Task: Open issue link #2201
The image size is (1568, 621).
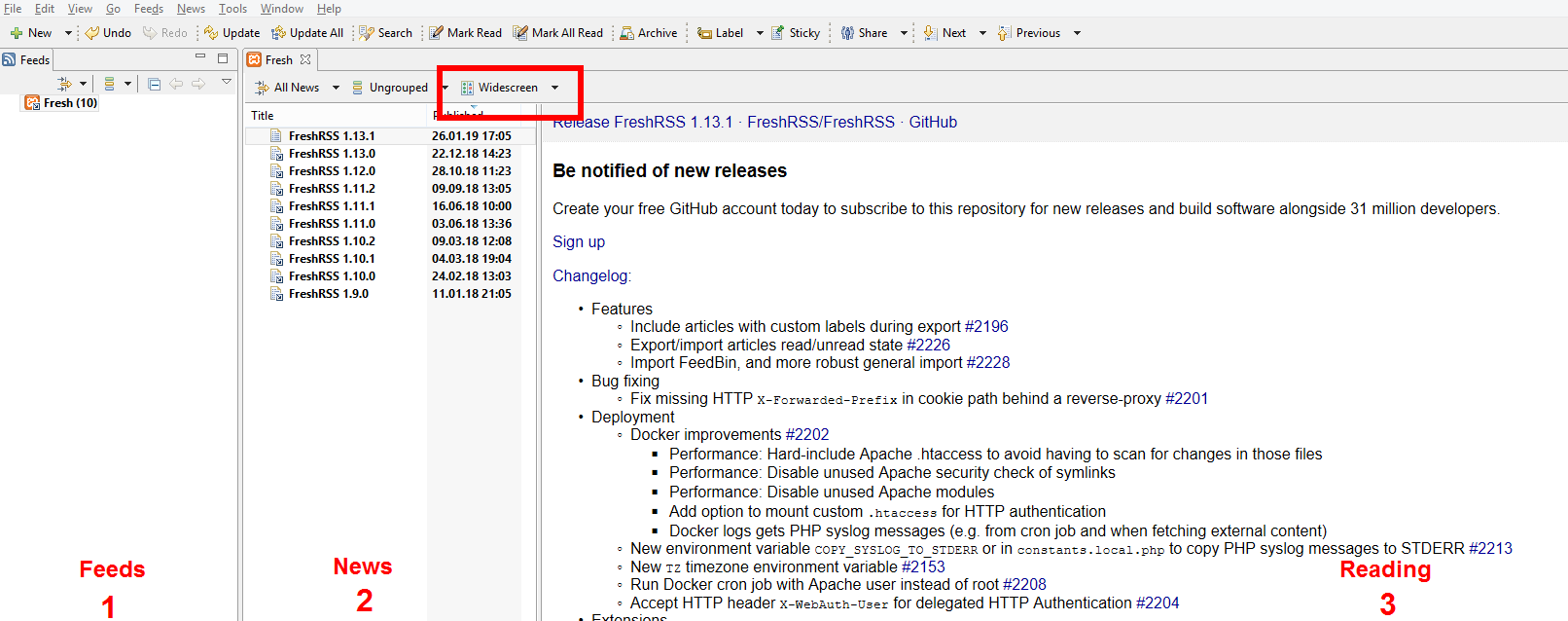Action: coord(1187,399)
